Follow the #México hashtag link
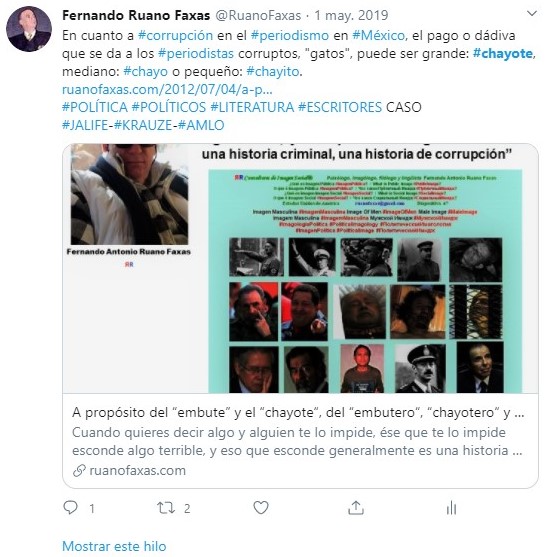 (378, 36)
